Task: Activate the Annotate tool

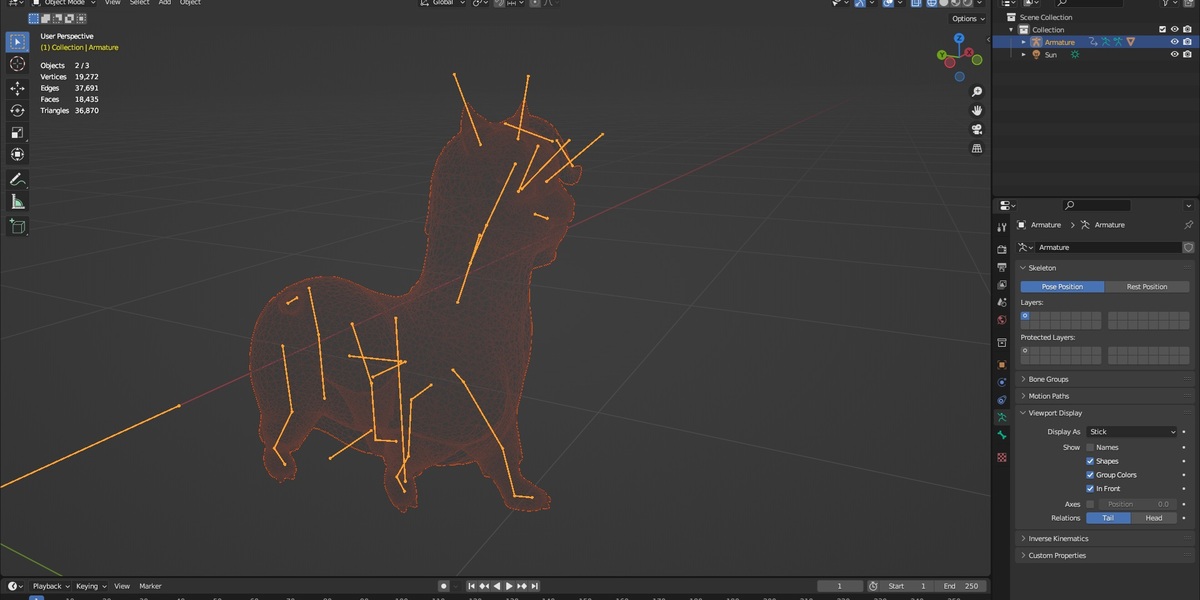Action: pos(17,180)
